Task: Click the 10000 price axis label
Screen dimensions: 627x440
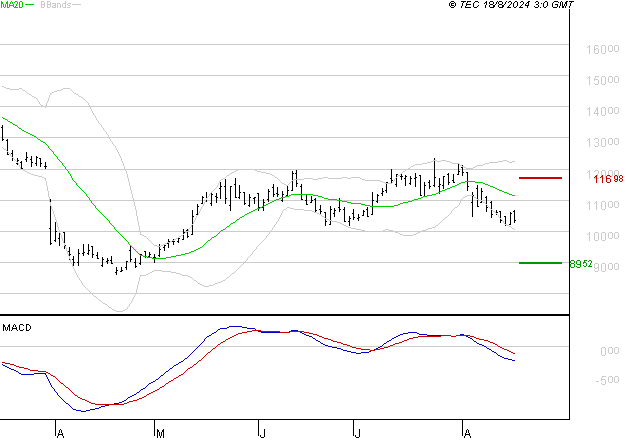Action: click(603, 236)
